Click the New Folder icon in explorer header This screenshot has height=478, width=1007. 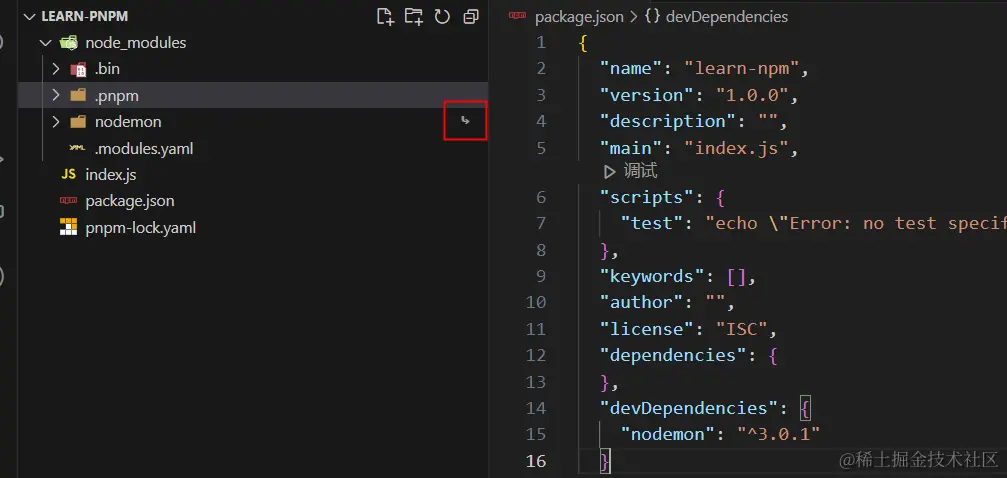tap(414, 17)
